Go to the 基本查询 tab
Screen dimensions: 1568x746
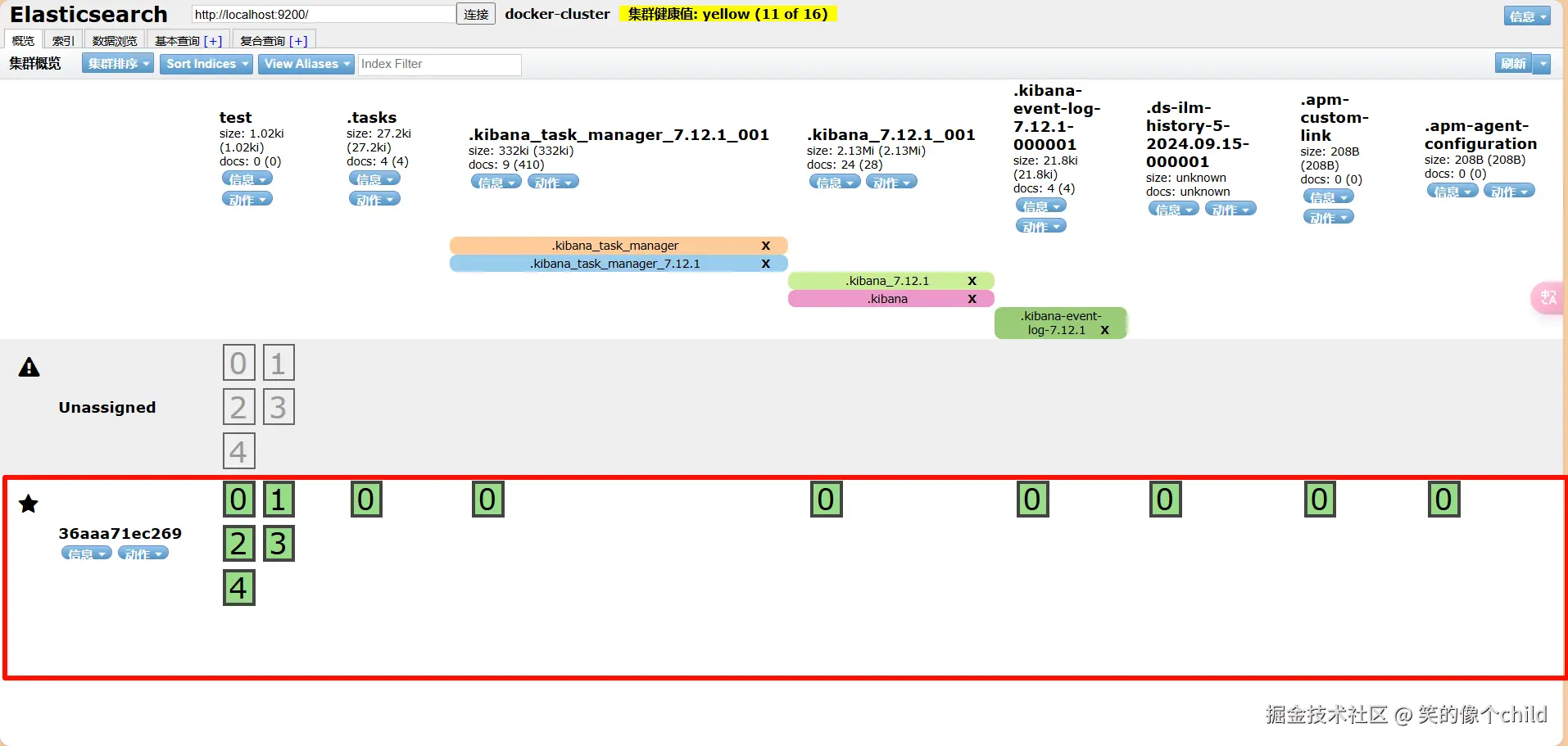pyautogui.click(x=178, y=41)
